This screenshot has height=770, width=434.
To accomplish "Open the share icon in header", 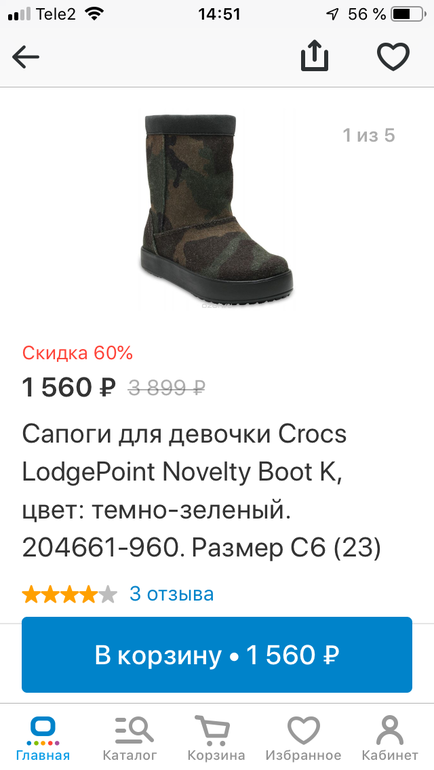I will coord(314,55).
